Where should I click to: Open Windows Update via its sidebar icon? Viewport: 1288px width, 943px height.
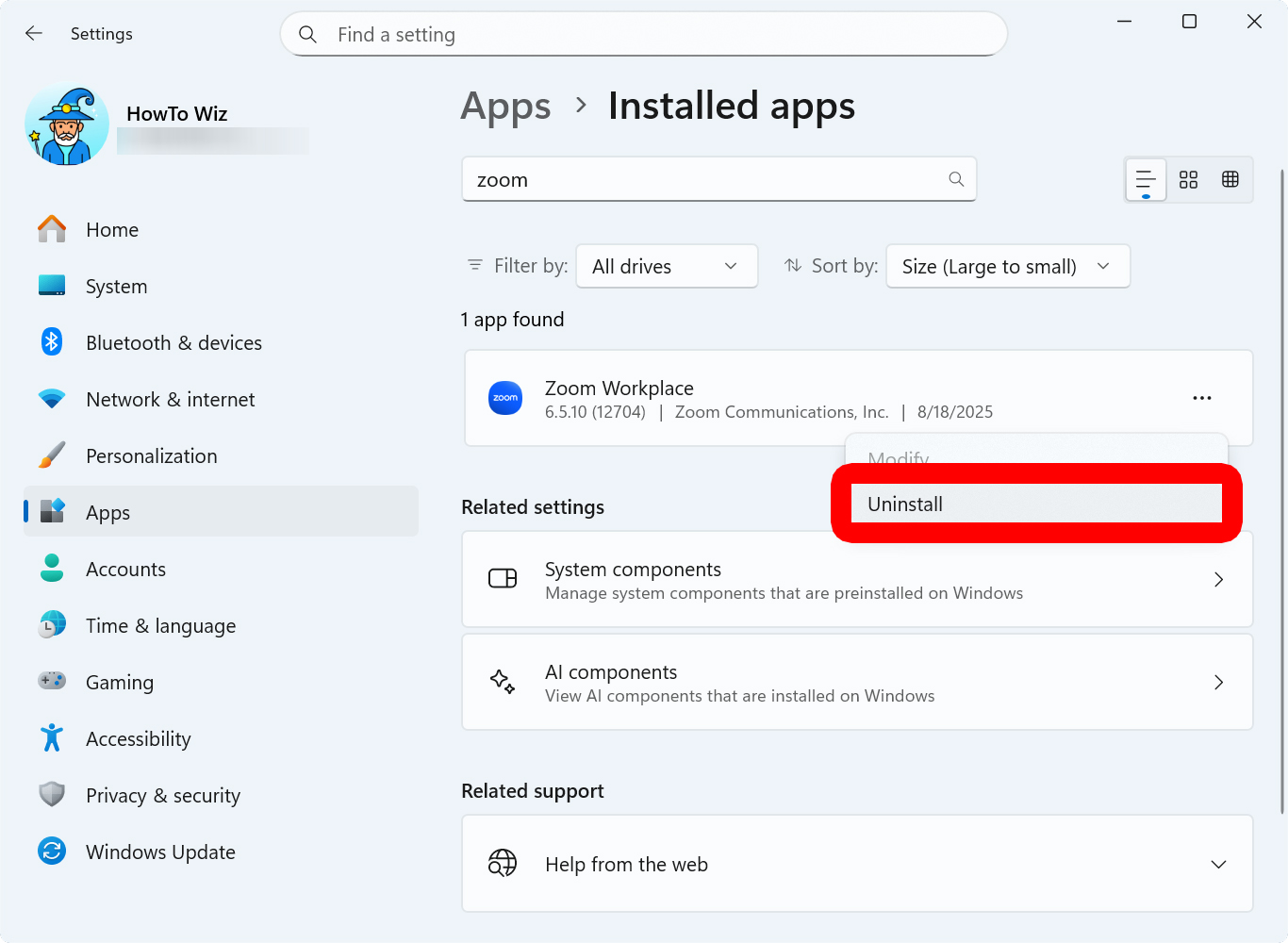pyautogui.click(x=51, y=851)
